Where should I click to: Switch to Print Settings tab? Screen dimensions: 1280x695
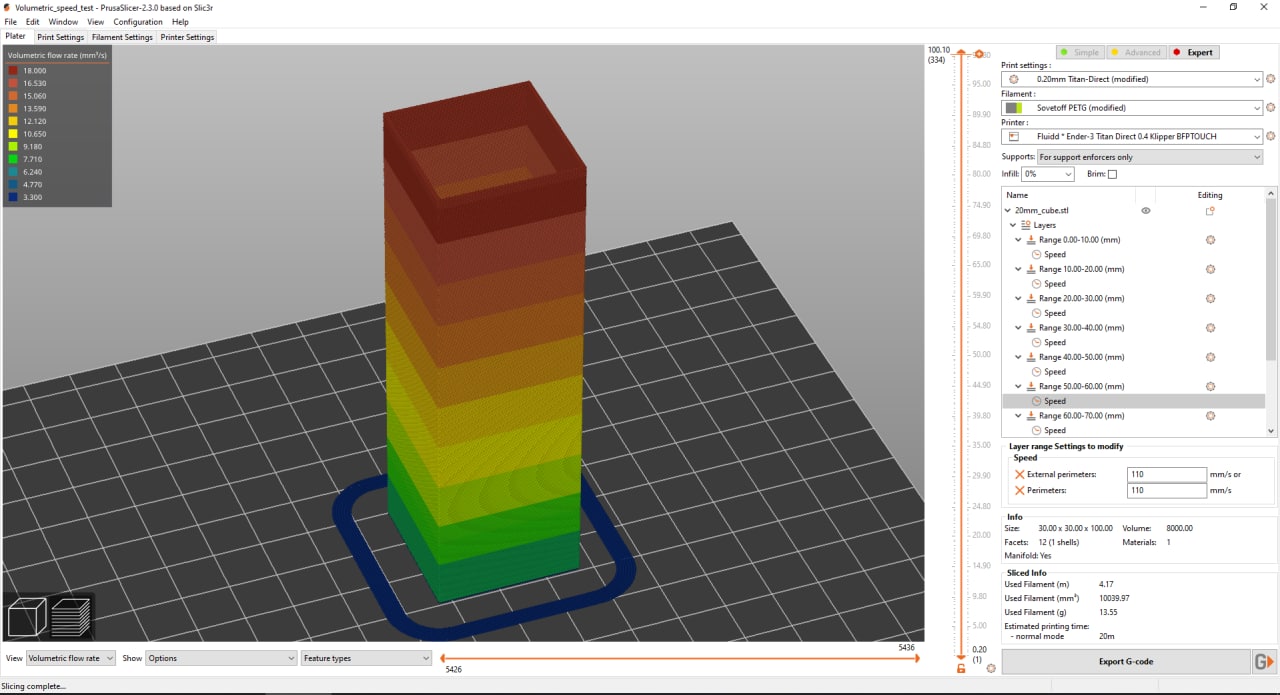coord(61,37)
